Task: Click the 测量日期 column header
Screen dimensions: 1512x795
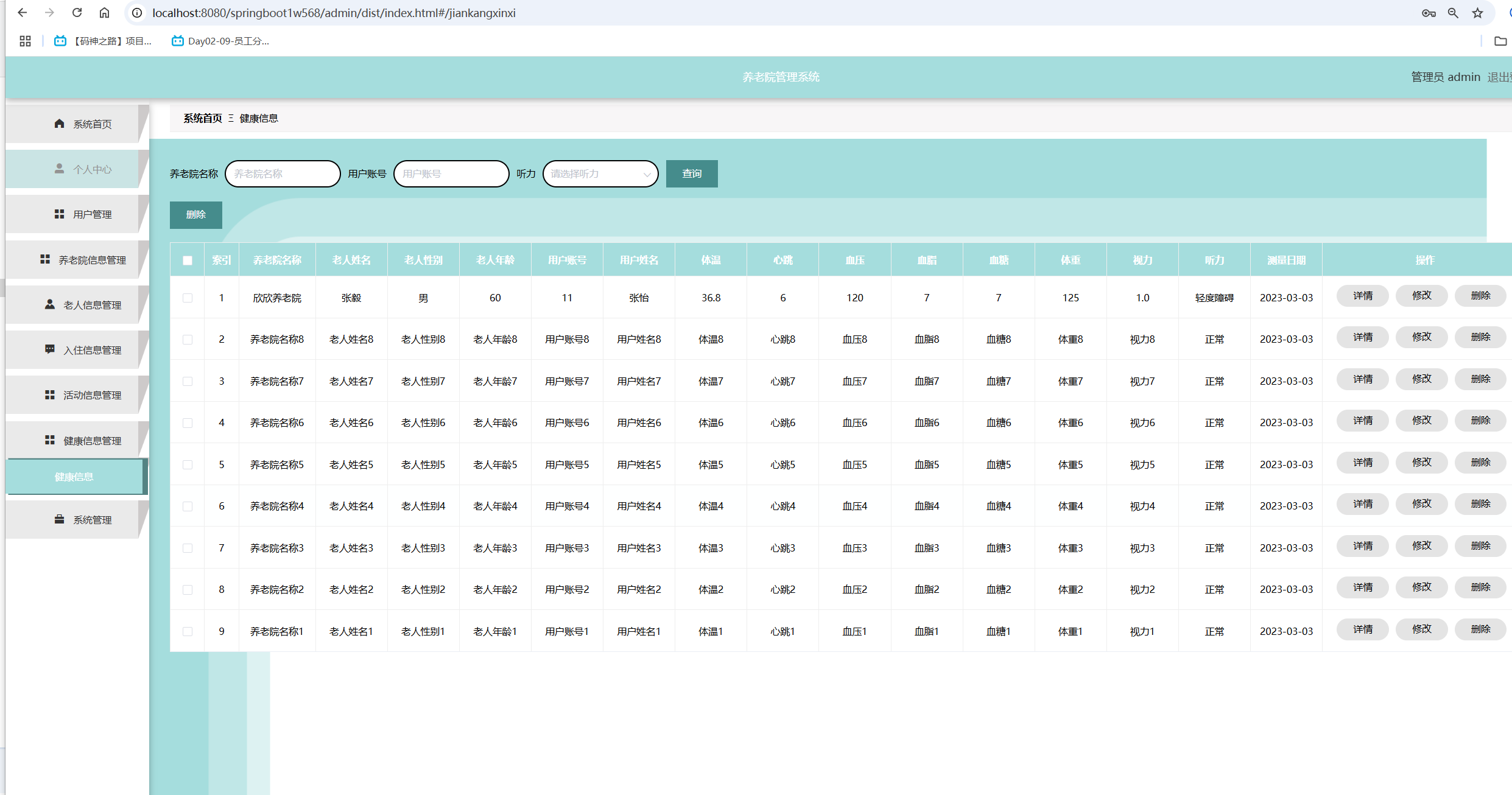Action: point(1286,260)
